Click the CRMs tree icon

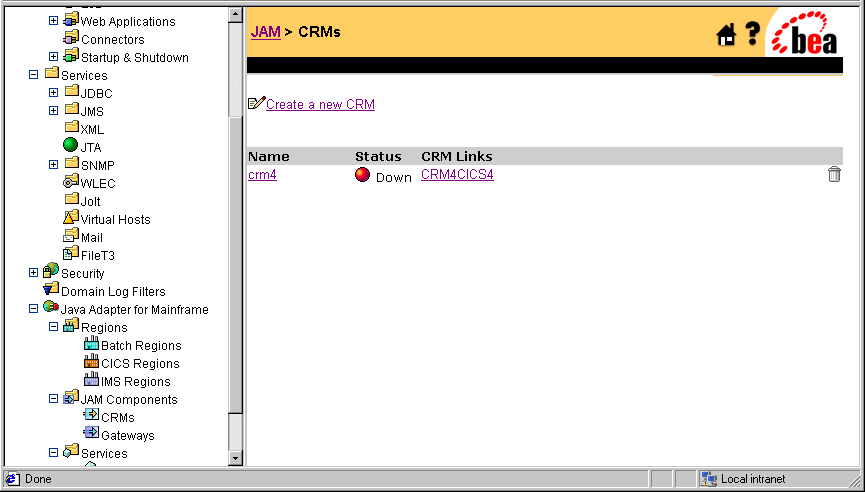(91, 415)
